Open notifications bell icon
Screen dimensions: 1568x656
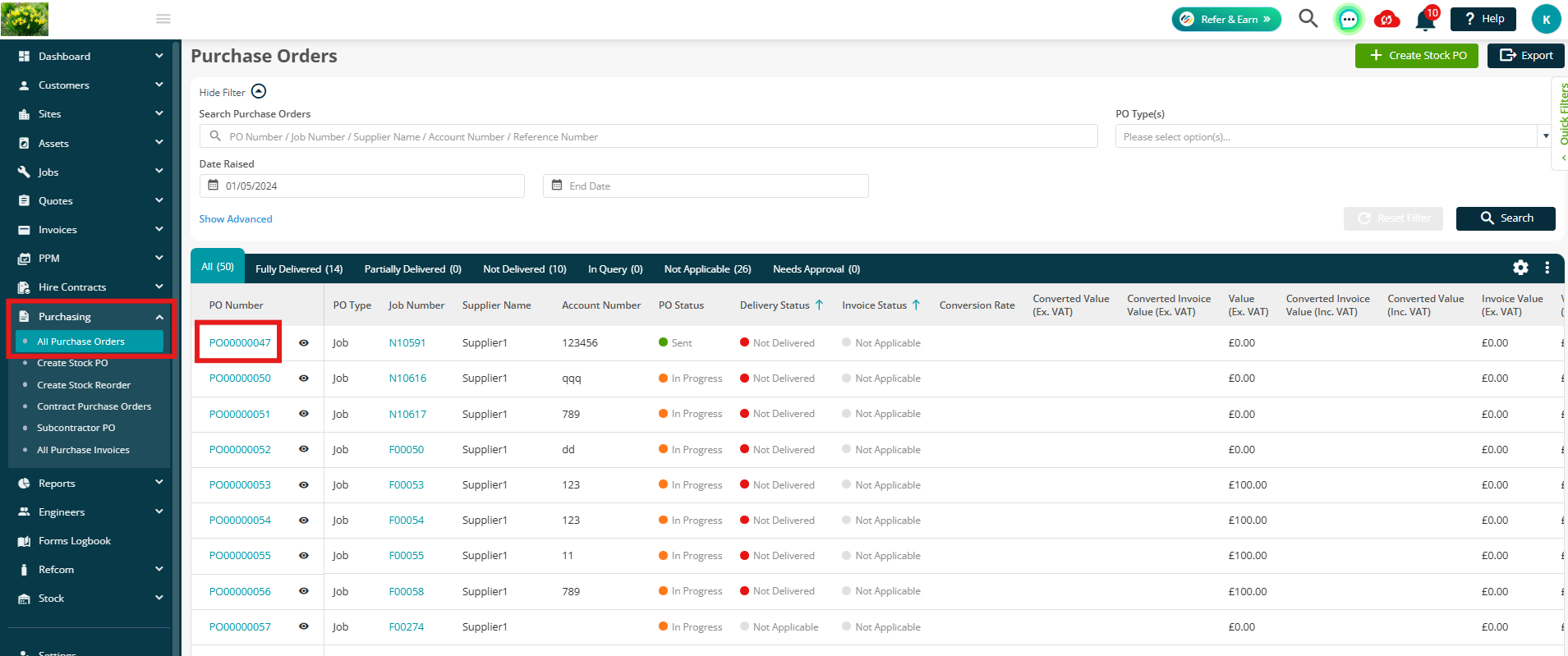pyautogui.click(x=1426, y=19)
